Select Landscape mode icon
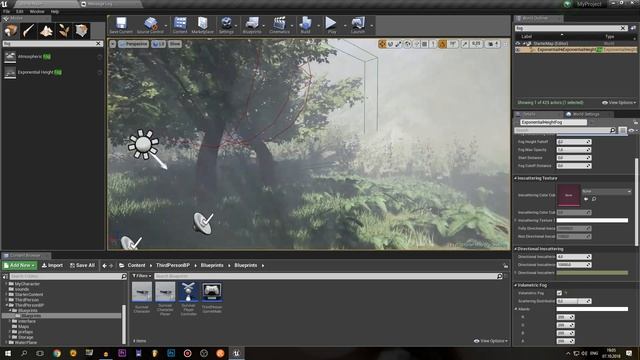 [46, 31]
